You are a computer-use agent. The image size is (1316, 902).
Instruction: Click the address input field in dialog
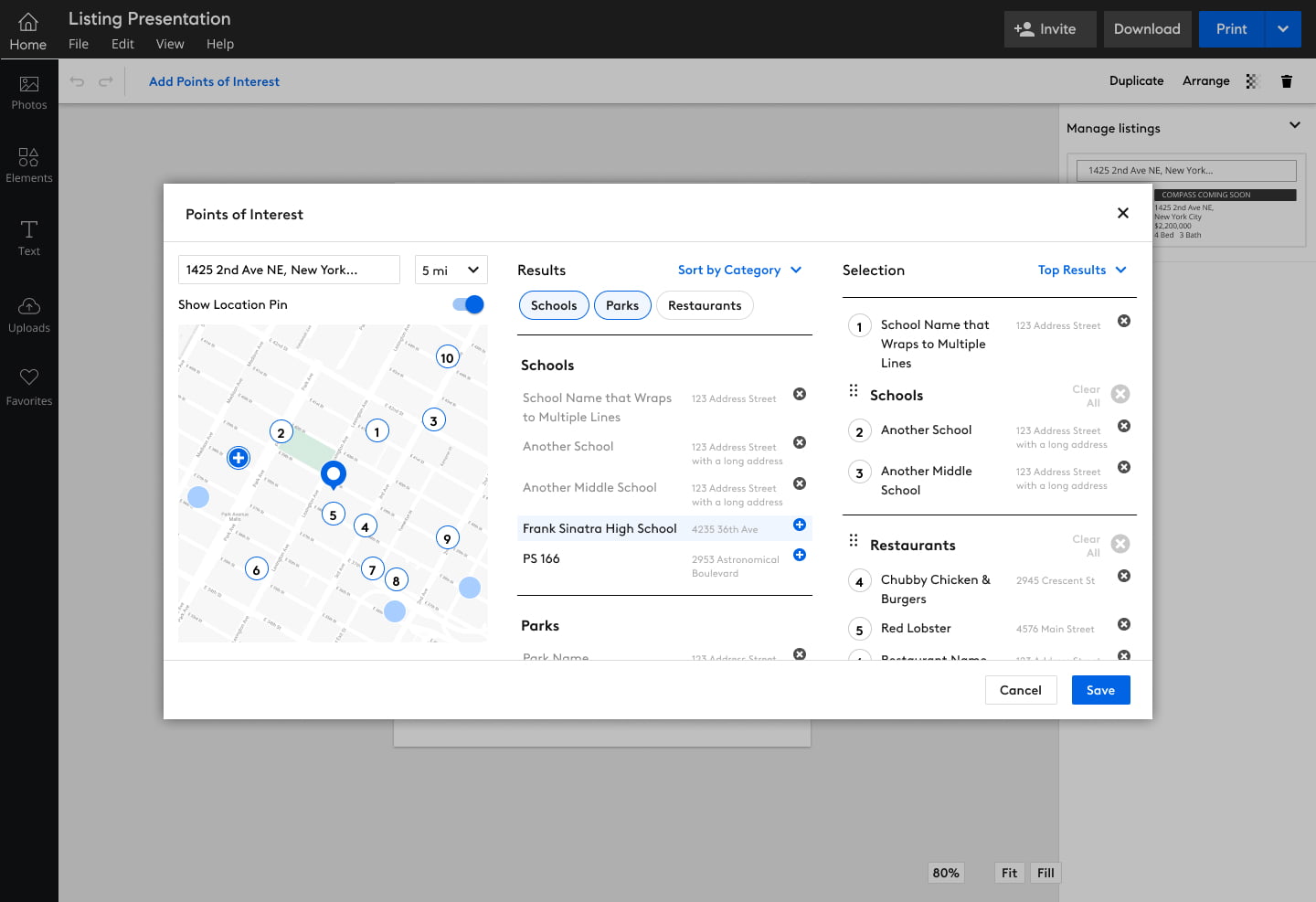tap(289, 270)
